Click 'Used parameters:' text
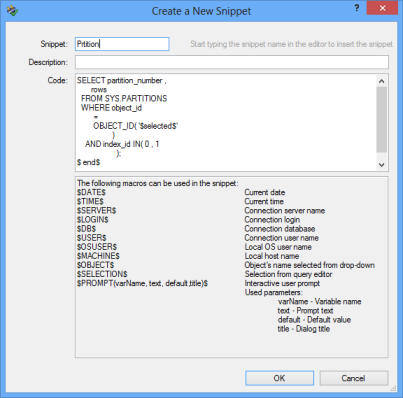The image size is (403, 398). [x=274, y=292]
